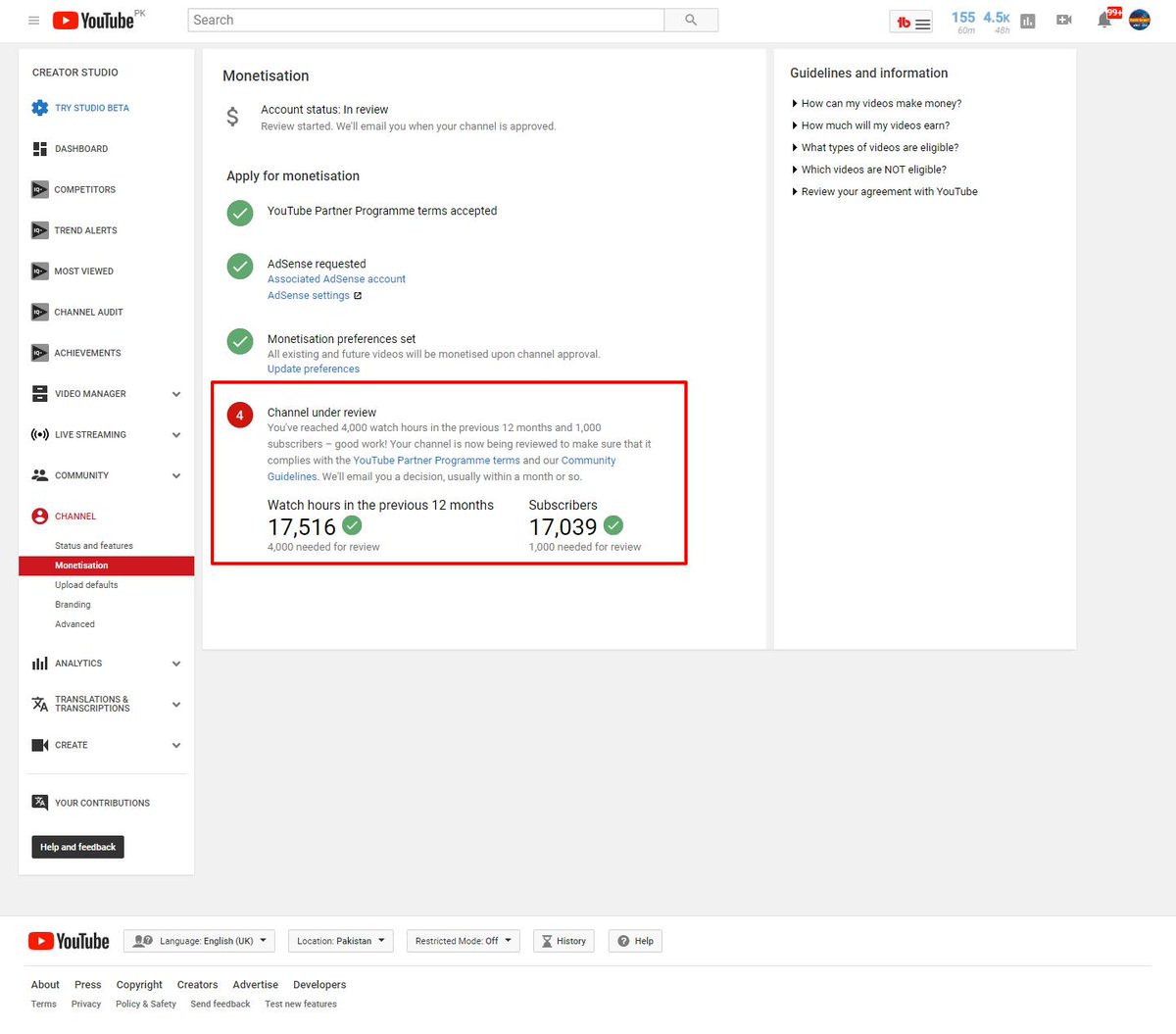
Task: Click the Create camera icon in sidebar
Action: click(39, 745)
